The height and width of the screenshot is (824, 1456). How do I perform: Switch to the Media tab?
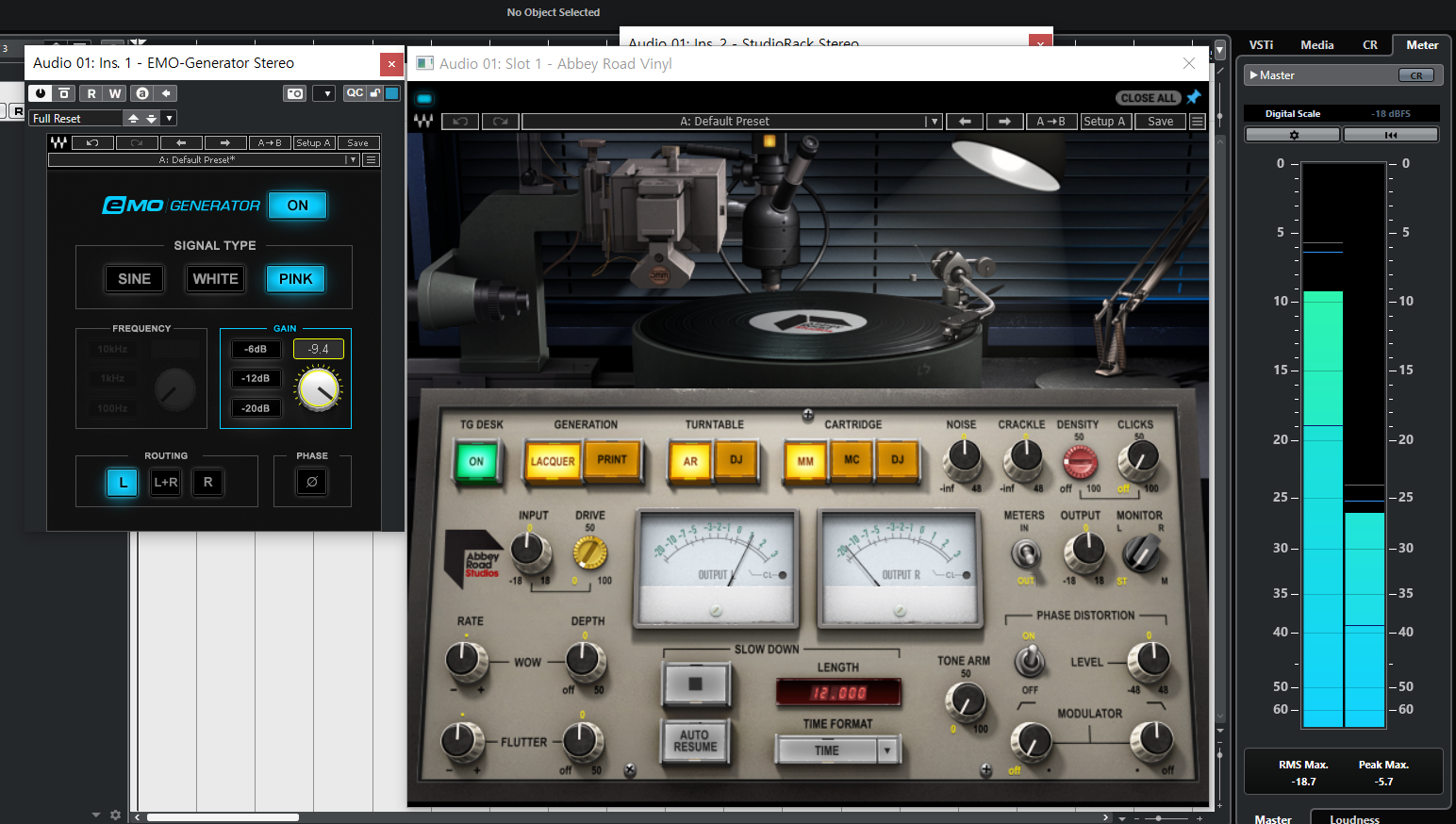pyautogui.click(x=1316, y=45)
